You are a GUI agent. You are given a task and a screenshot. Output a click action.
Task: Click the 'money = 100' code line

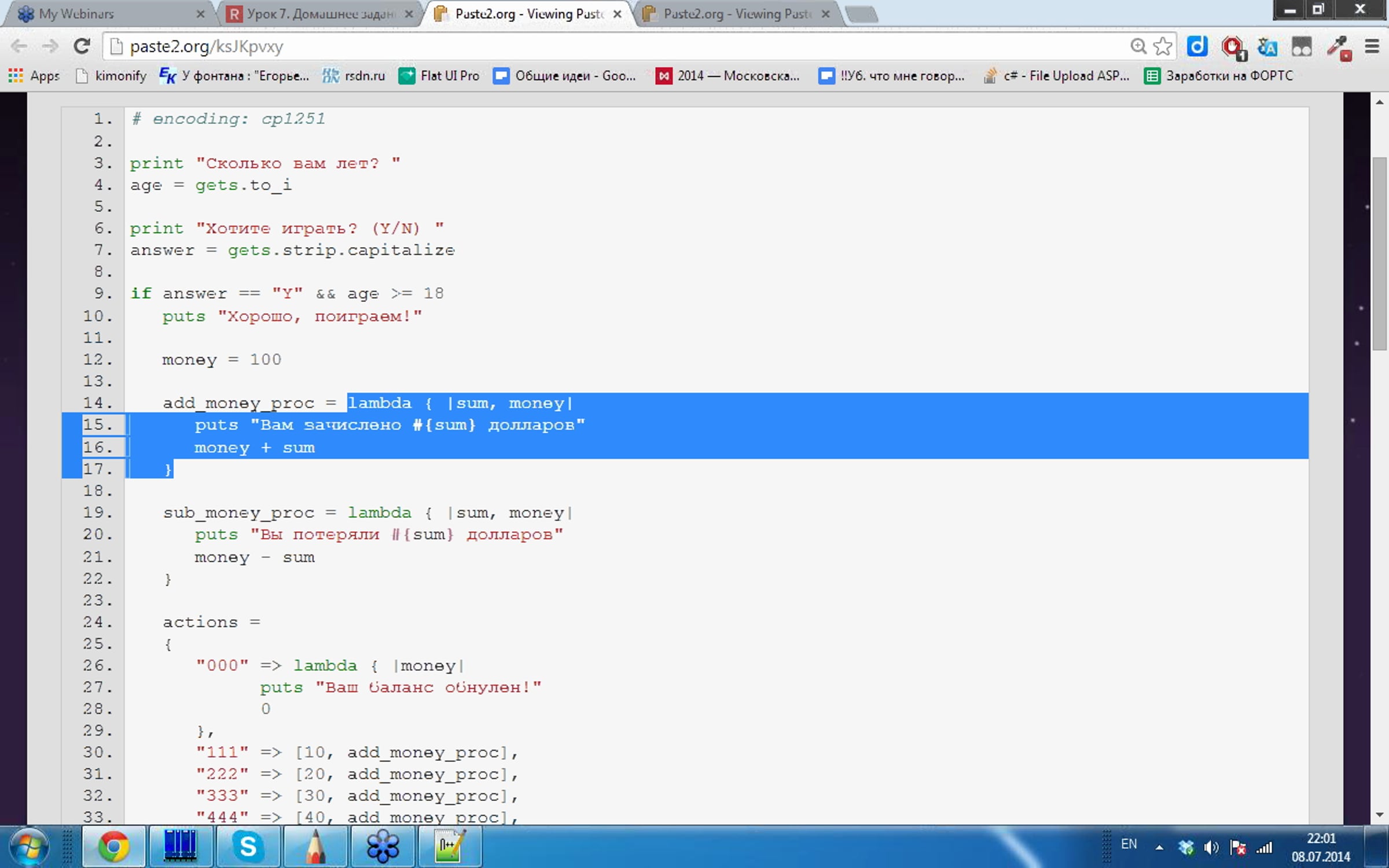click(x=222, y=360)
